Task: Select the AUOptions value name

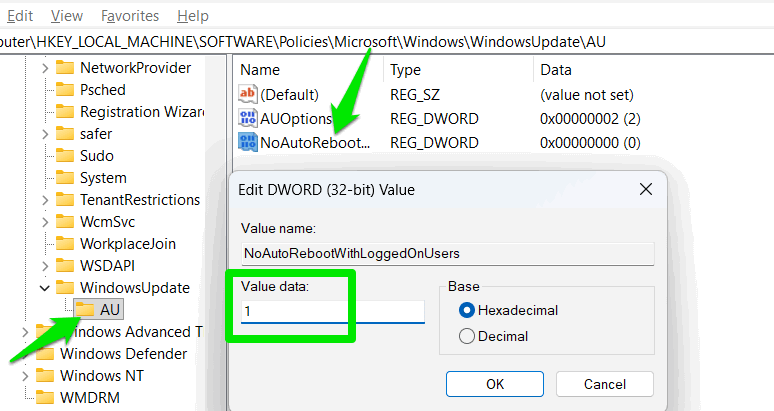Action: [296, 118]
